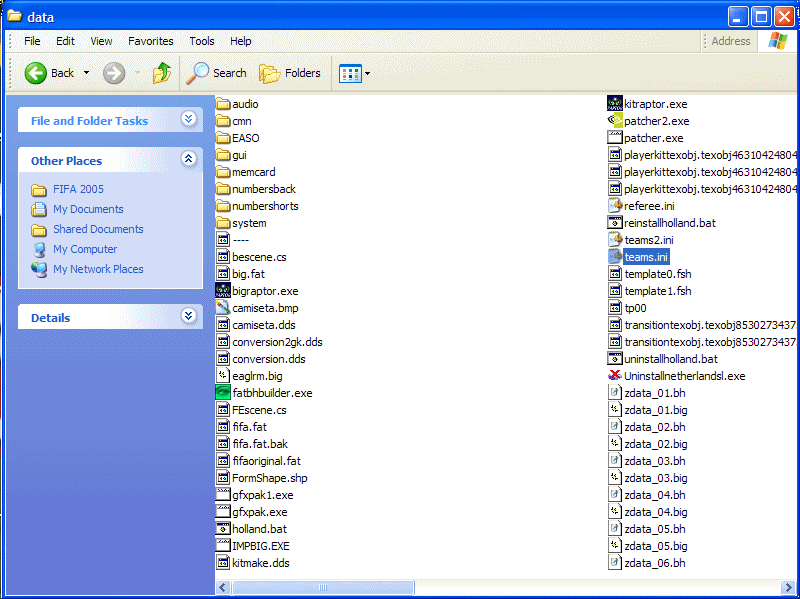The width and height of the screenshot is (800, 599).
Task: Open the Back history dropdown arrow
Action: pos(86,73)
